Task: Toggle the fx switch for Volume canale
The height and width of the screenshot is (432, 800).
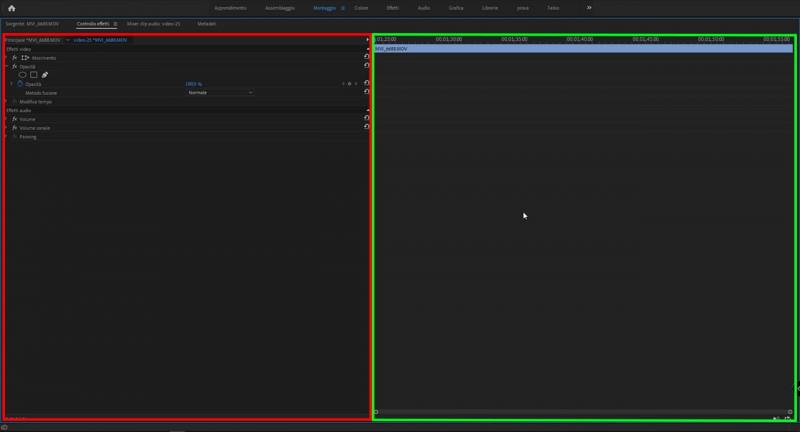Action: pyautogui.click(x=15, y=128)
